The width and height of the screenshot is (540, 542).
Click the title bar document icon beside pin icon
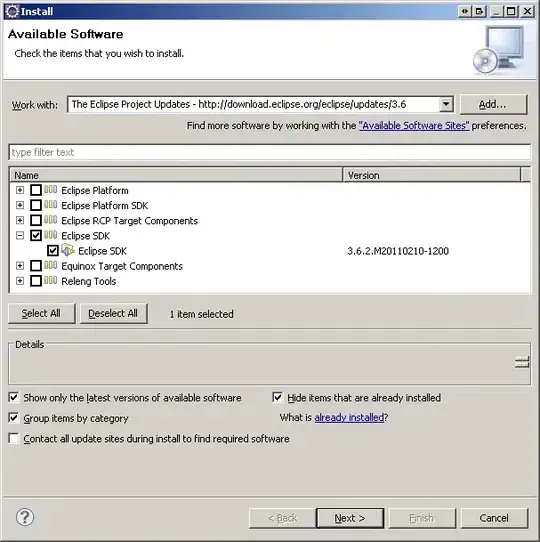point(480,11)
